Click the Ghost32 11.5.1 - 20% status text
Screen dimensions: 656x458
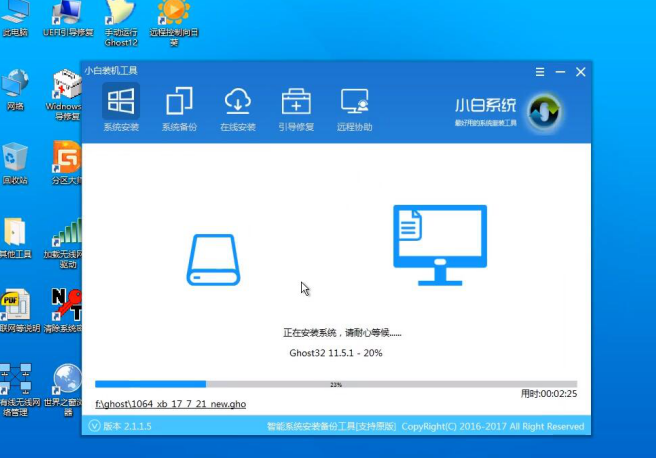coord(336,353)
